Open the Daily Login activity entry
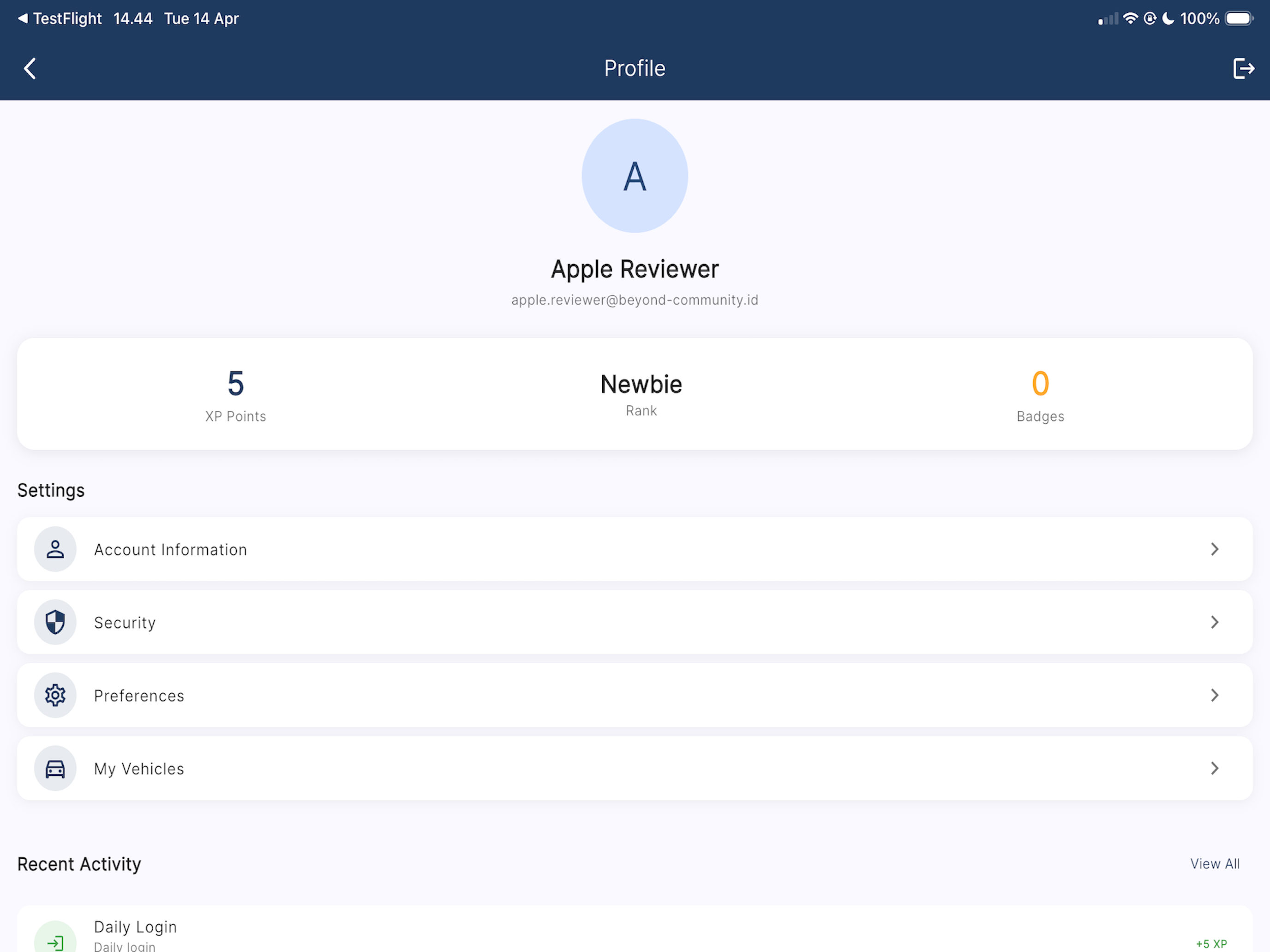This screenshot has height=952, width=1270. (x=635, y=928)
